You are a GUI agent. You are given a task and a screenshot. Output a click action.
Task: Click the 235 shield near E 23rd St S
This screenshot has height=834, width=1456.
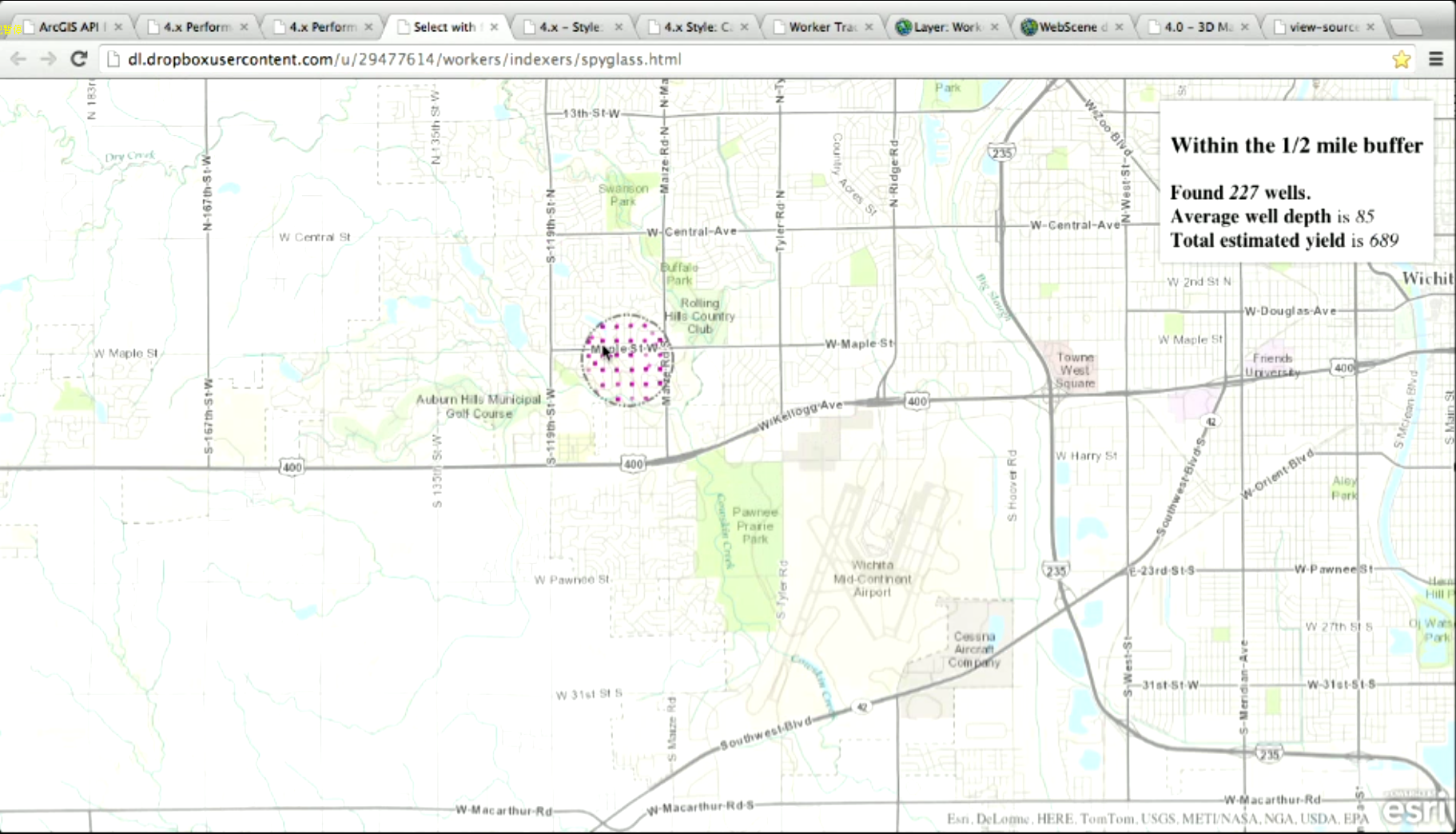pyautogui.click(x=1056, y=570)
